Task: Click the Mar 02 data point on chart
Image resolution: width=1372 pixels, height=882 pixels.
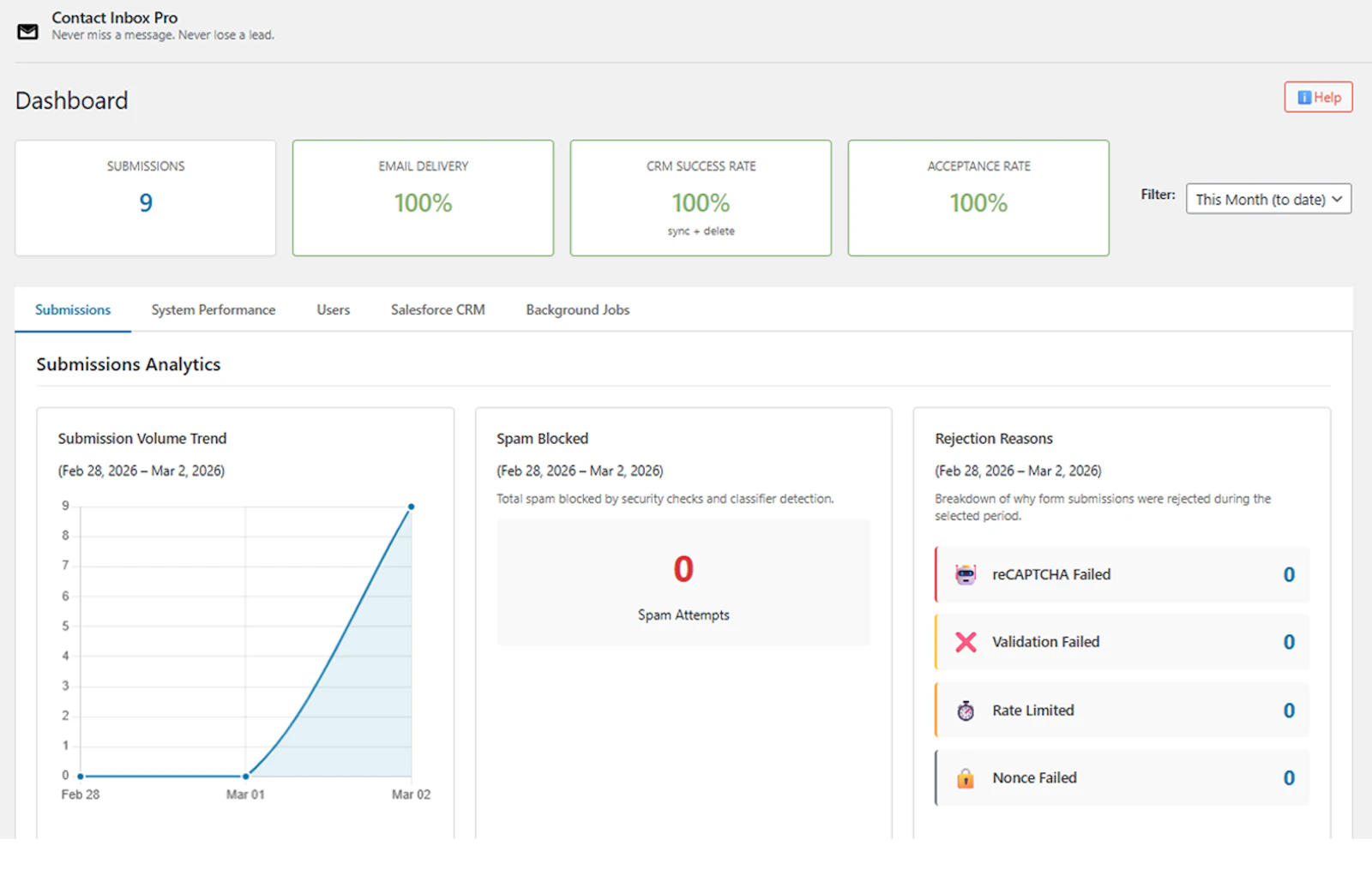Action: (412, 507)
